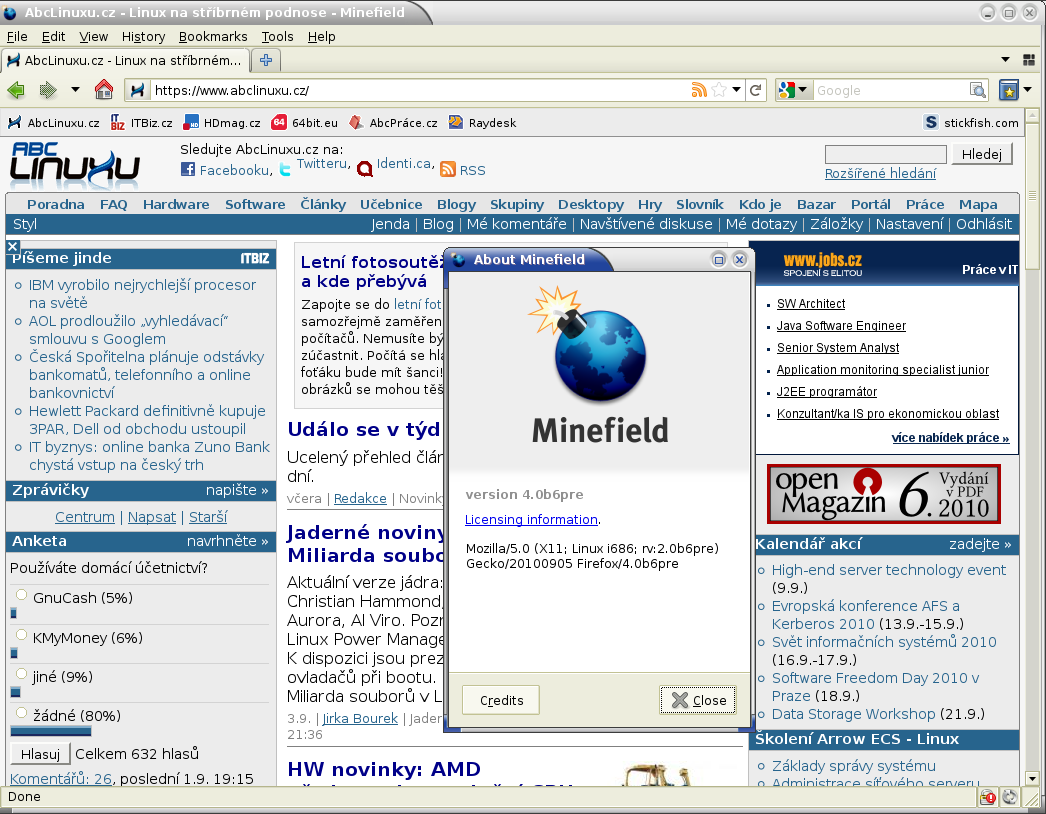Open the Licensing information link
Screen dimensions: 1046x814
coord(531,520)
